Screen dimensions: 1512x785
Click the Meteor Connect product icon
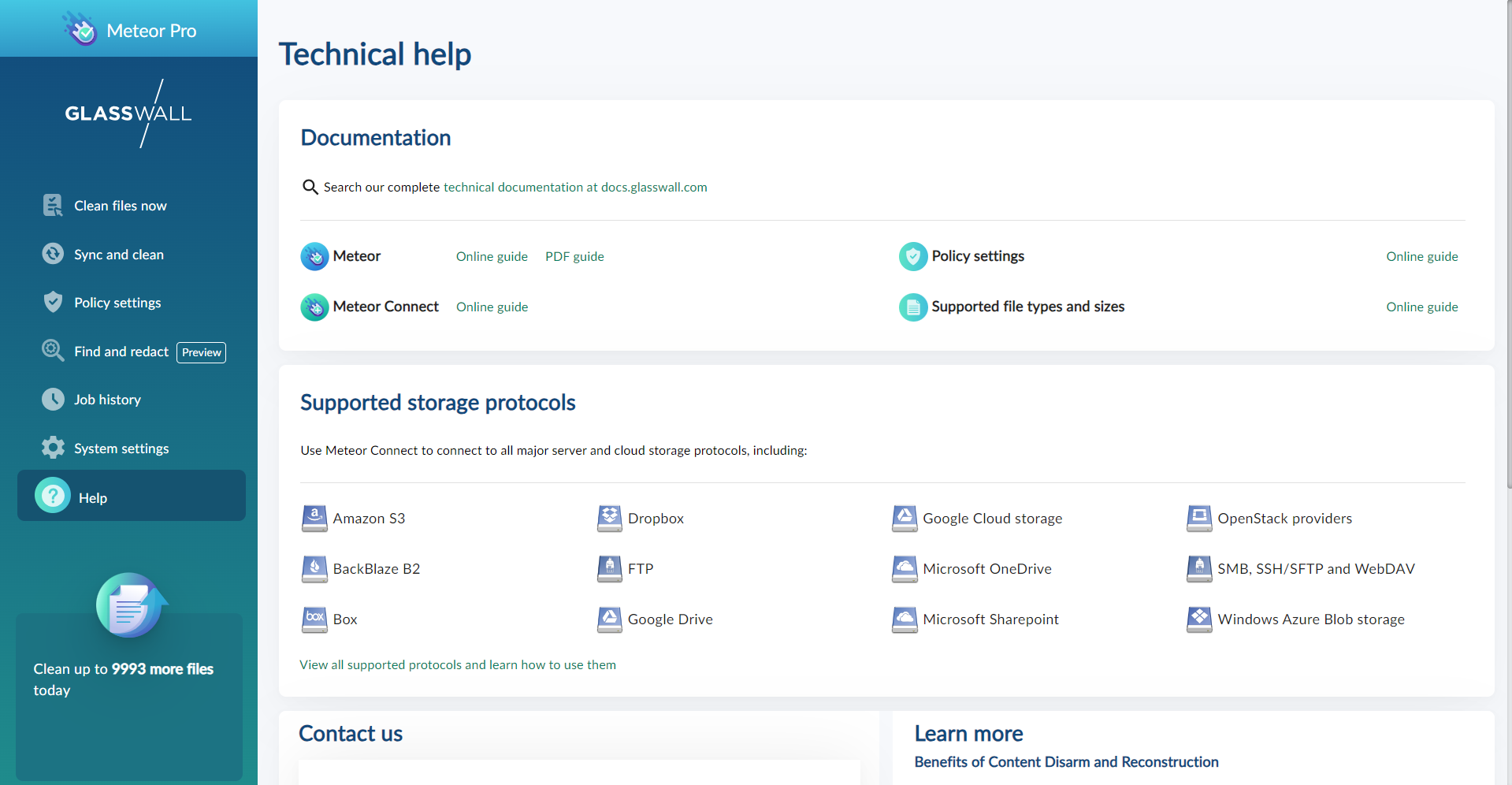314,307
